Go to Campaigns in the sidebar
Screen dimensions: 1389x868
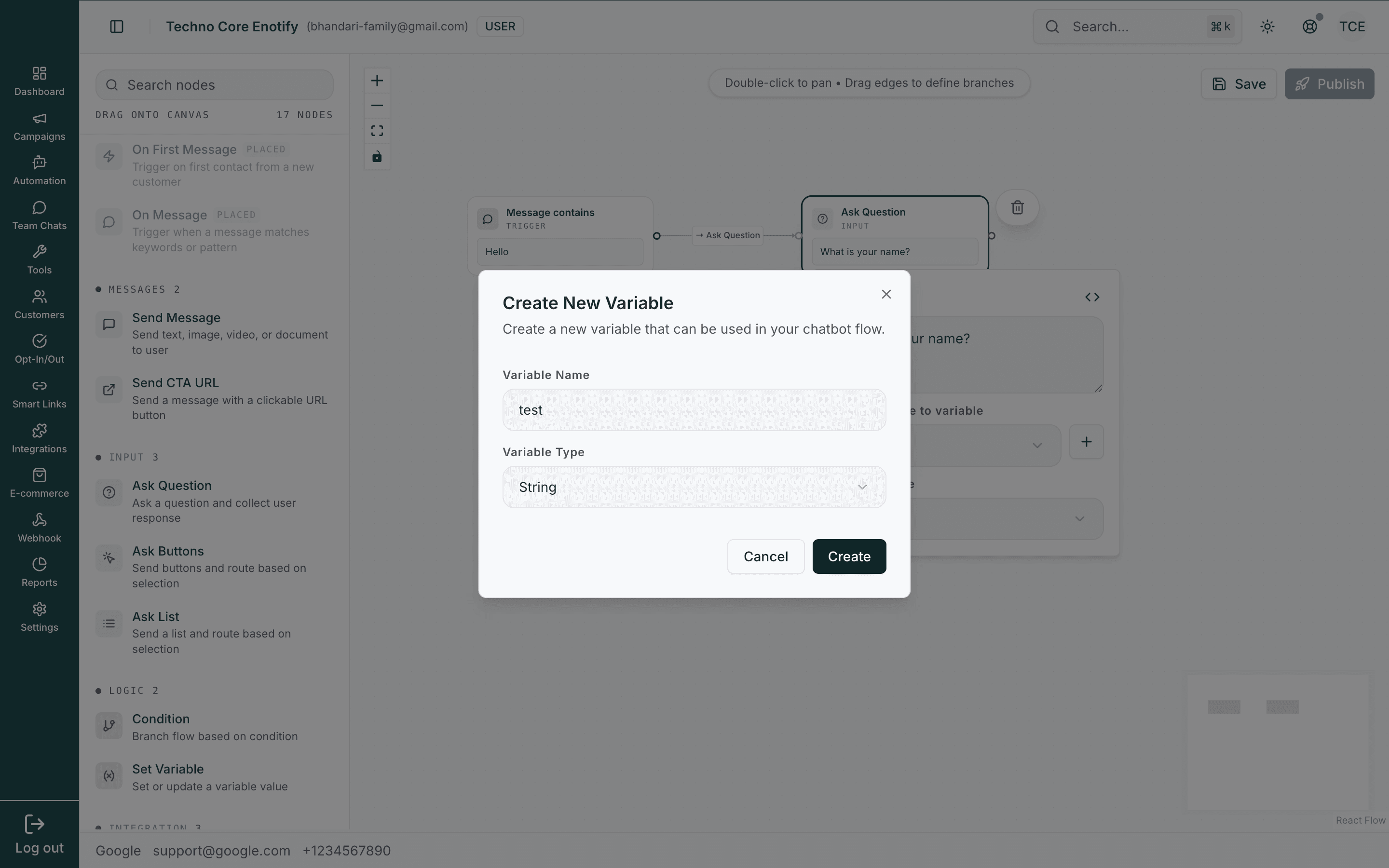click(x=39, y=126)
